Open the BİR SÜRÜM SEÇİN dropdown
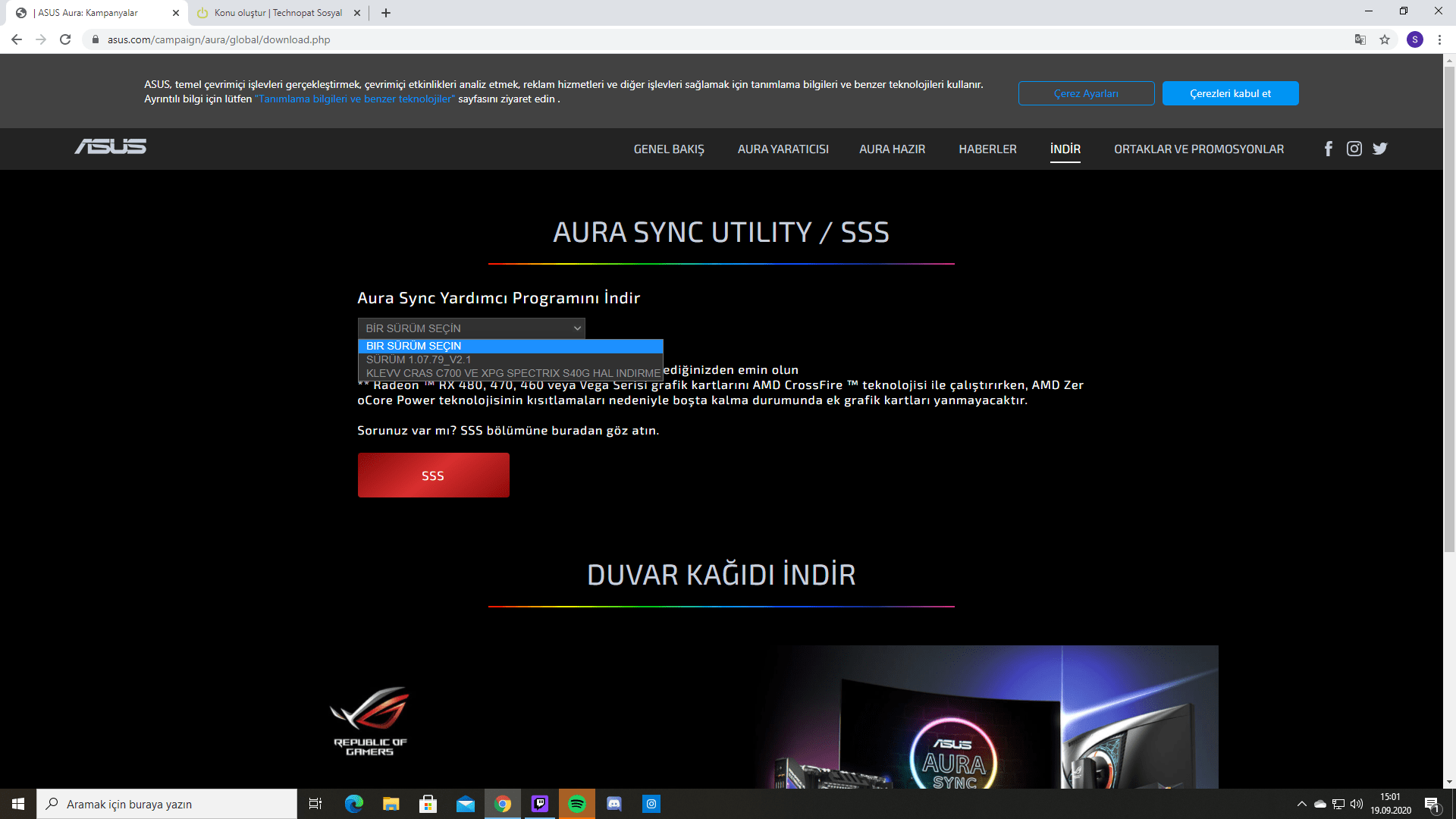Screen dimensions: 1456x819 (x=470, y=328)
